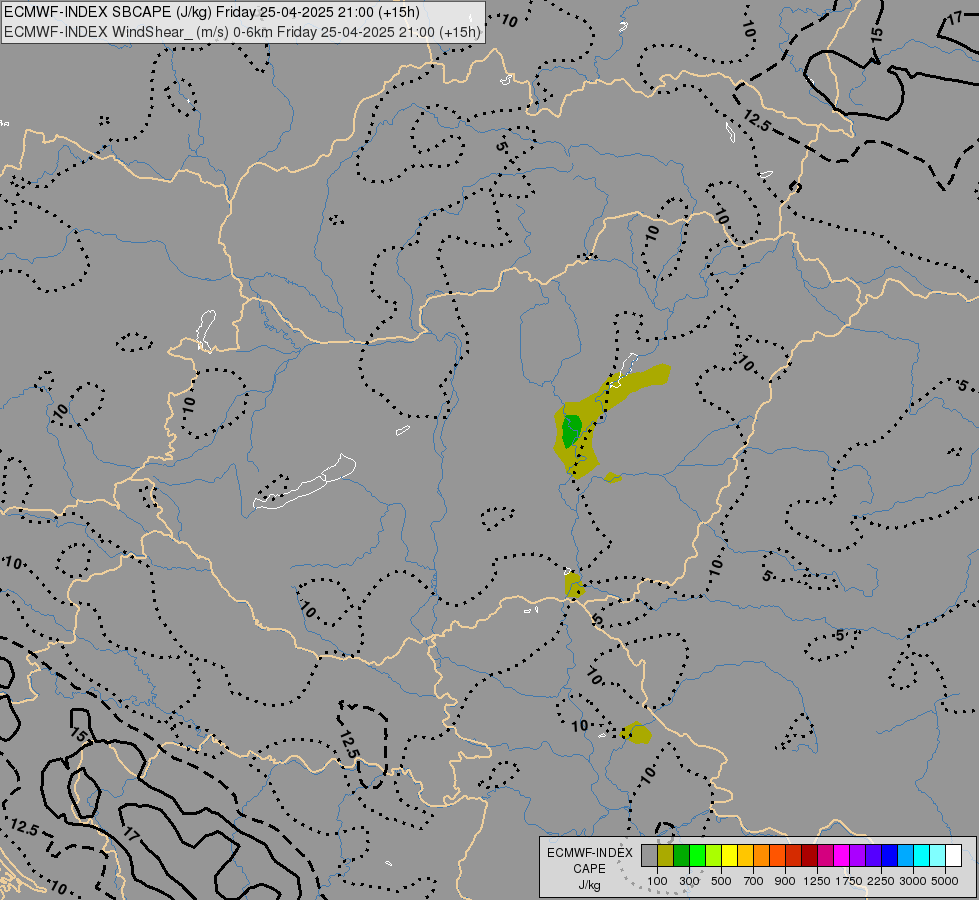Click the '3000' legend scale label
979x900 pixels.
coord(913,881)
